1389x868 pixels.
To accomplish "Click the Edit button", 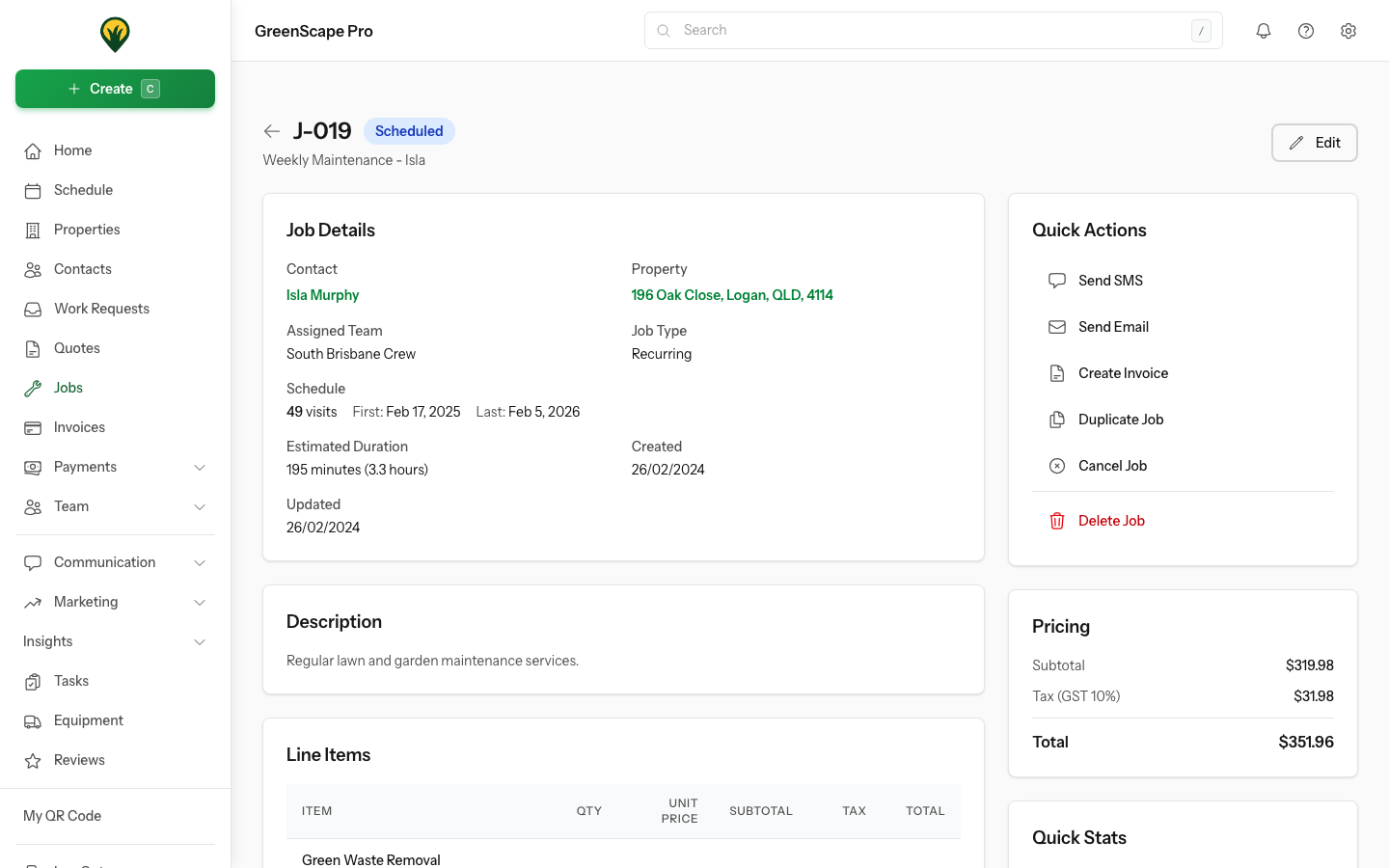I will [x=1314, y=142].
